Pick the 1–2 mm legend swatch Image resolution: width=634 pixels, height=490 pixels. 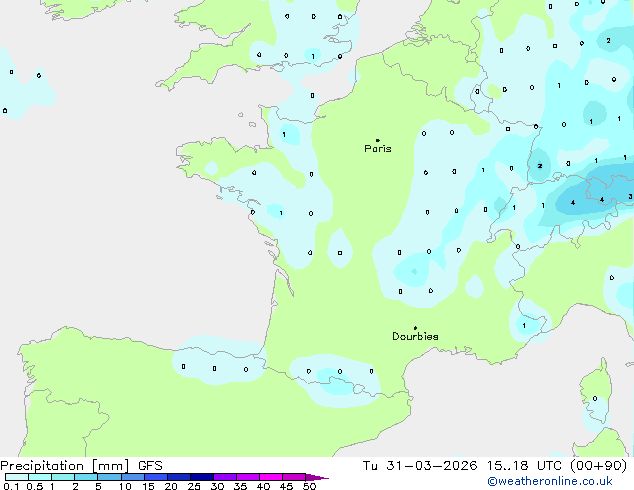coord(63,477)
